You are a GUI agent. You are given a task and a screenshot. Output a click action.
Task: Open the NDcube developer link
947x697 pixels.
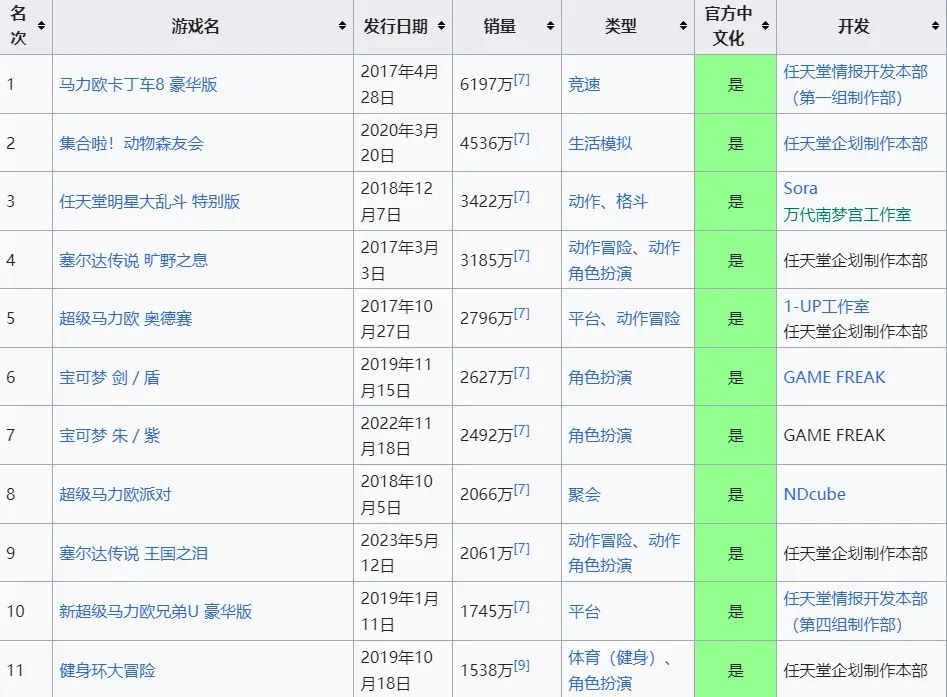tap(814, 494)
